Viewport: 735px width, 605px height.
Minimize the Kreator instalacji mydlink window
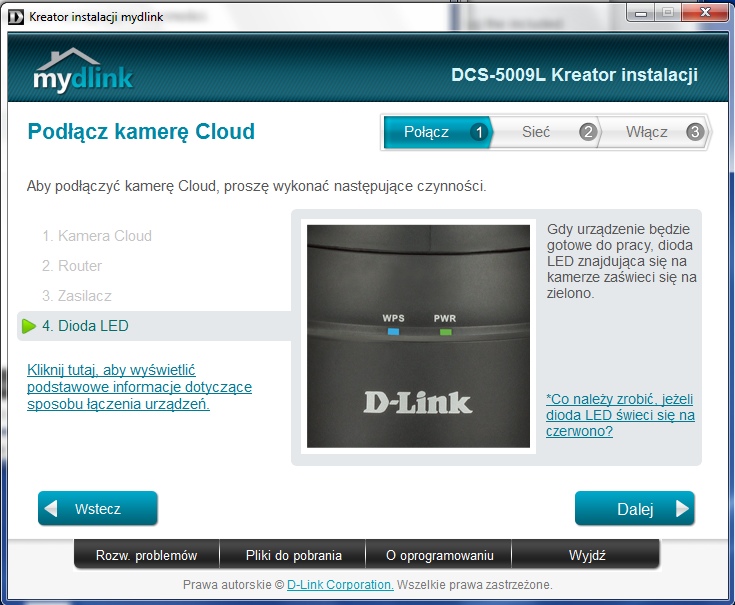tap(640, 13)
